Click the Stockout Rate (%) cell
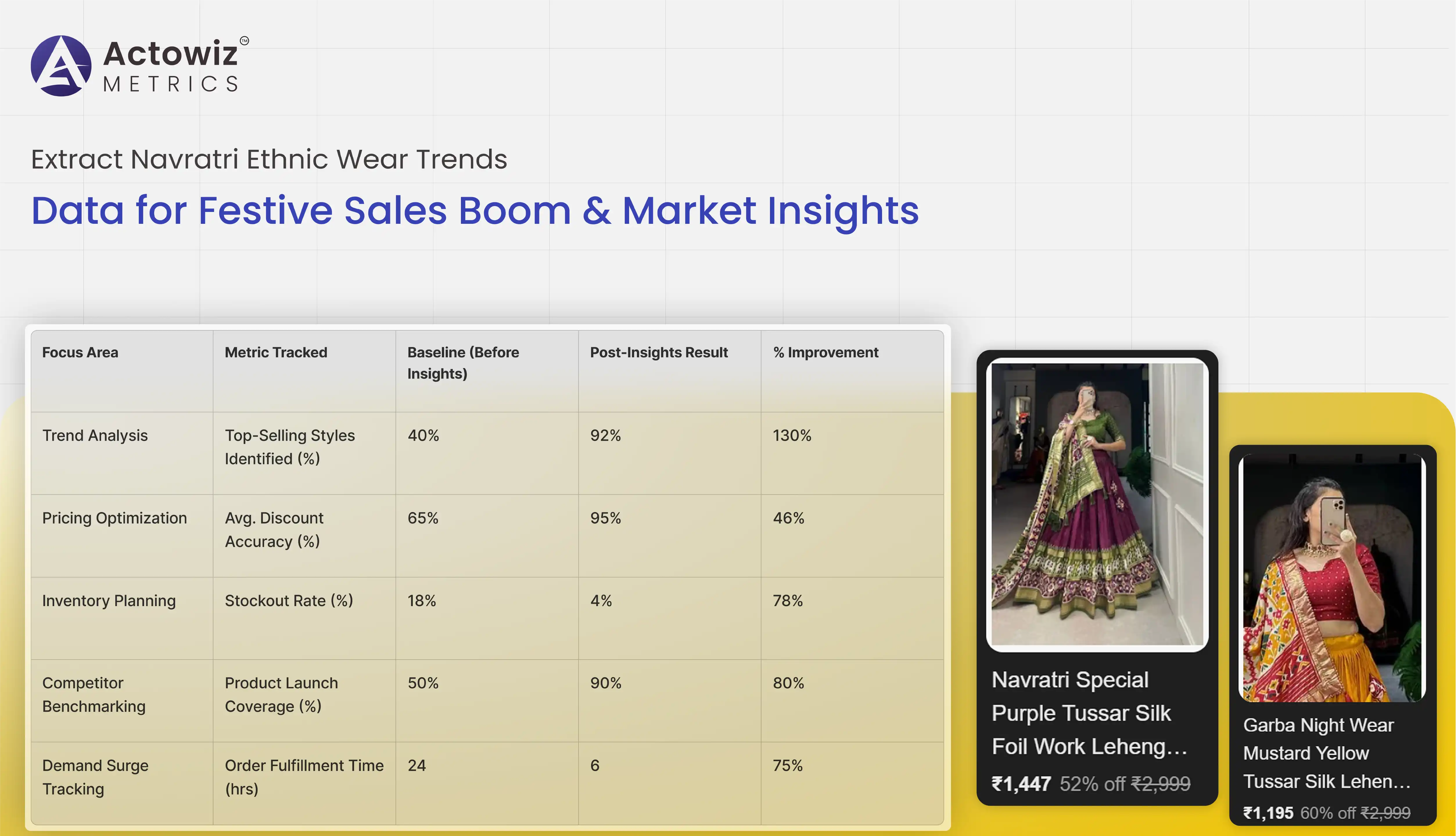The image size is (1456, 836). [289, 601]
